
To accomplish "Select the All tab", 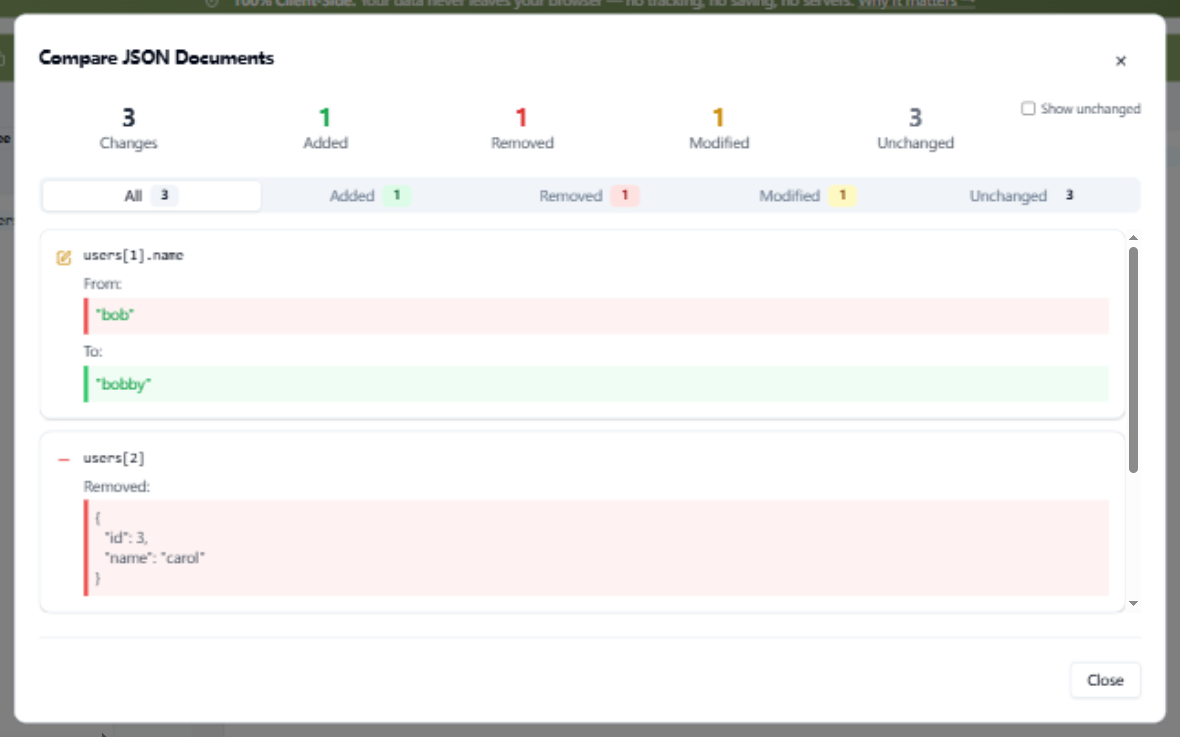I will coord(151,196).
